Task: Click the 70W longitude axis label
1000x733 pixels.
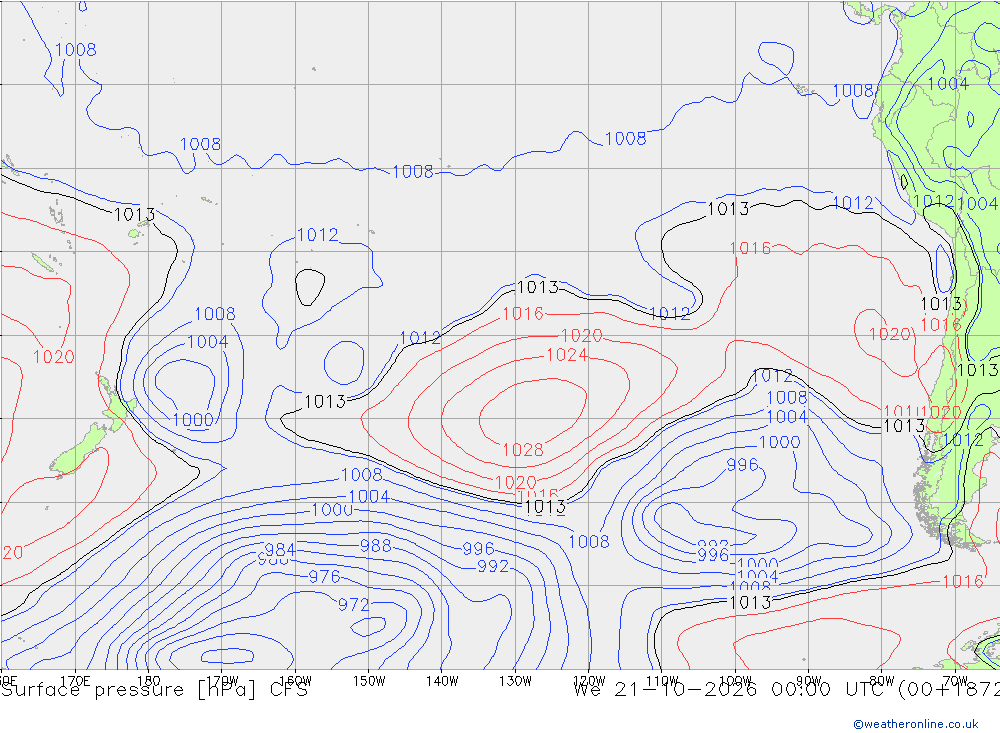Action: pos(955,681)
